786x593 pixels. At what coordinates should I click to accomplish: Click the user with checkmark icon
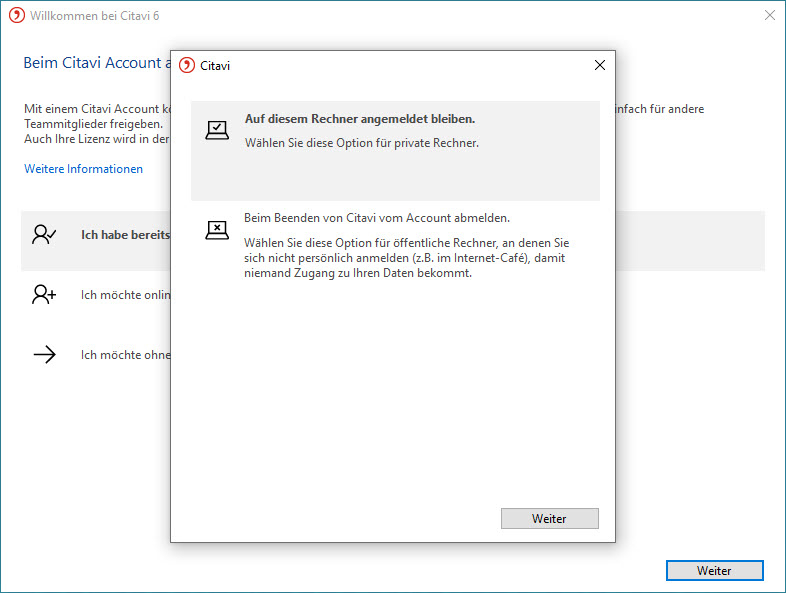tap(44, 235)
